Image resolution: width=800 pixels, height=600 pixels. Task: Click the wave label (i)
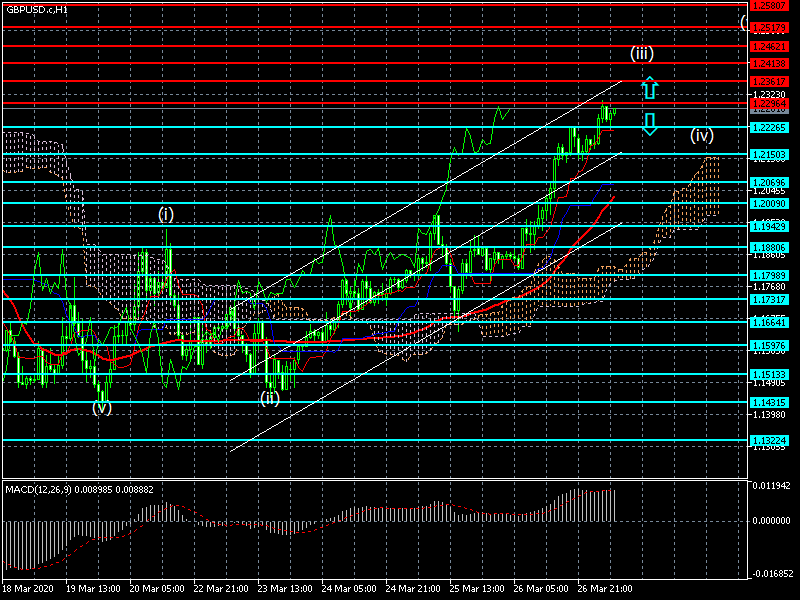[x=166, y=214]
